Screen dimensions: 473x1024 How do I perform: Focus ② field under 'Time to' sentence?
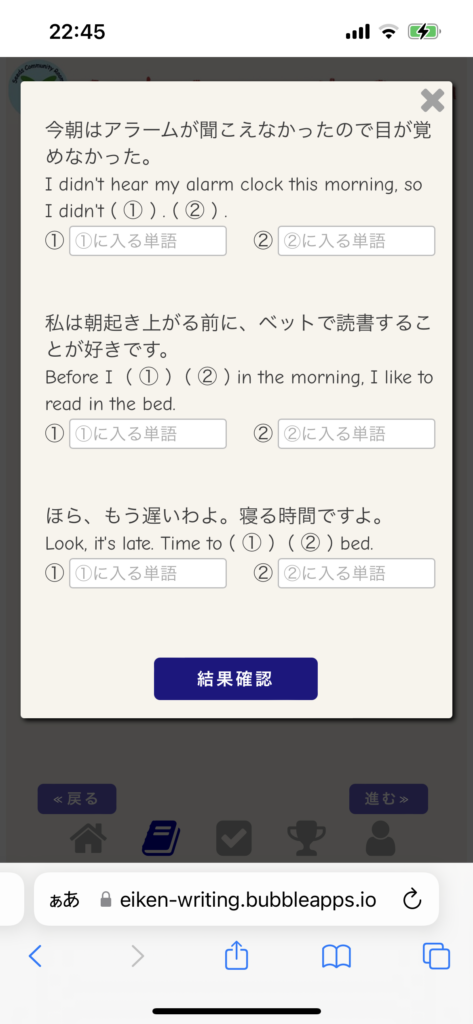[357, 573]
